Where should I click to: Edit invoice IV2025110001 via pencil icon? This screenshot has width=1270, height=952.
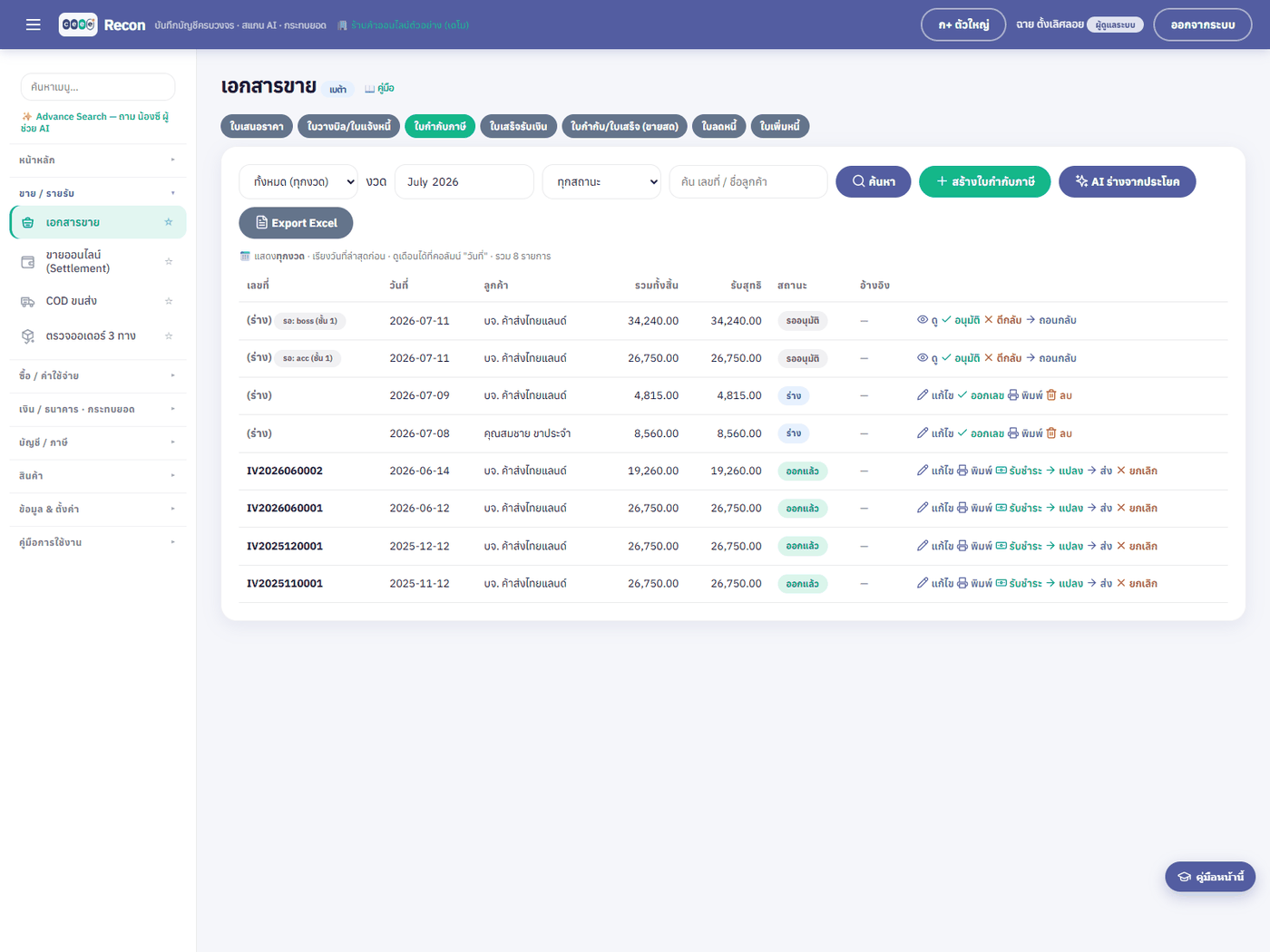click(923, 583)
